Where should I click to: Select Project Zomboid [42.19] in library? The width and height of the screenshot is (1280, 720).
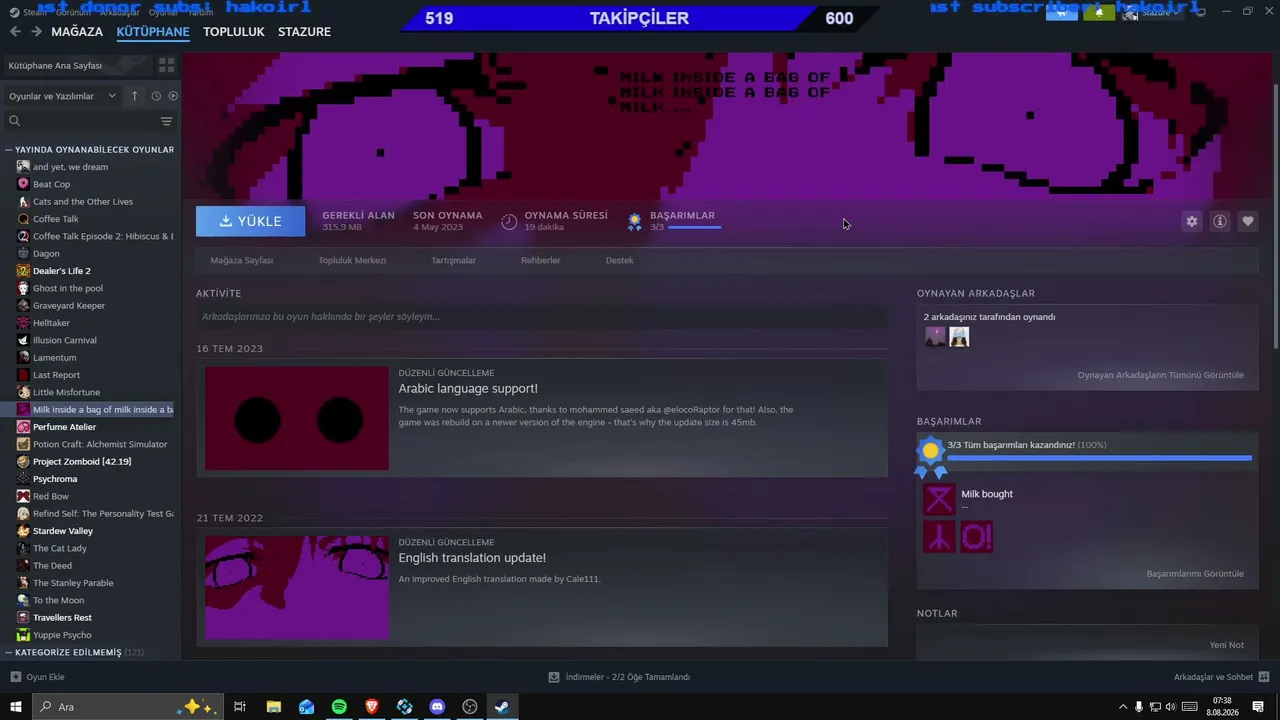[x=82, y=462]
